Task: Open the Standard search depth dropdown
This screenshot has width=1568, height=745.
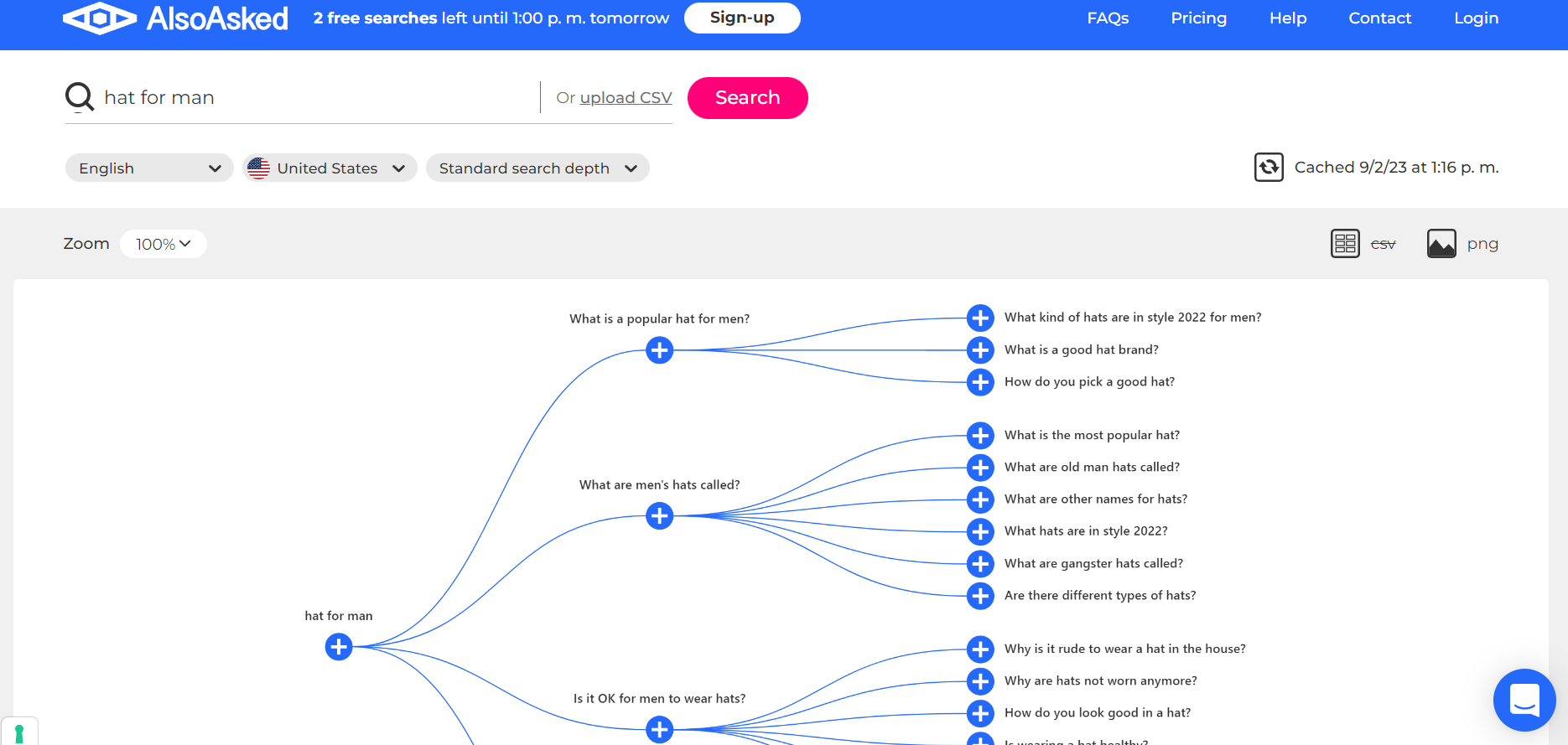Action: [x=537, y=168]
